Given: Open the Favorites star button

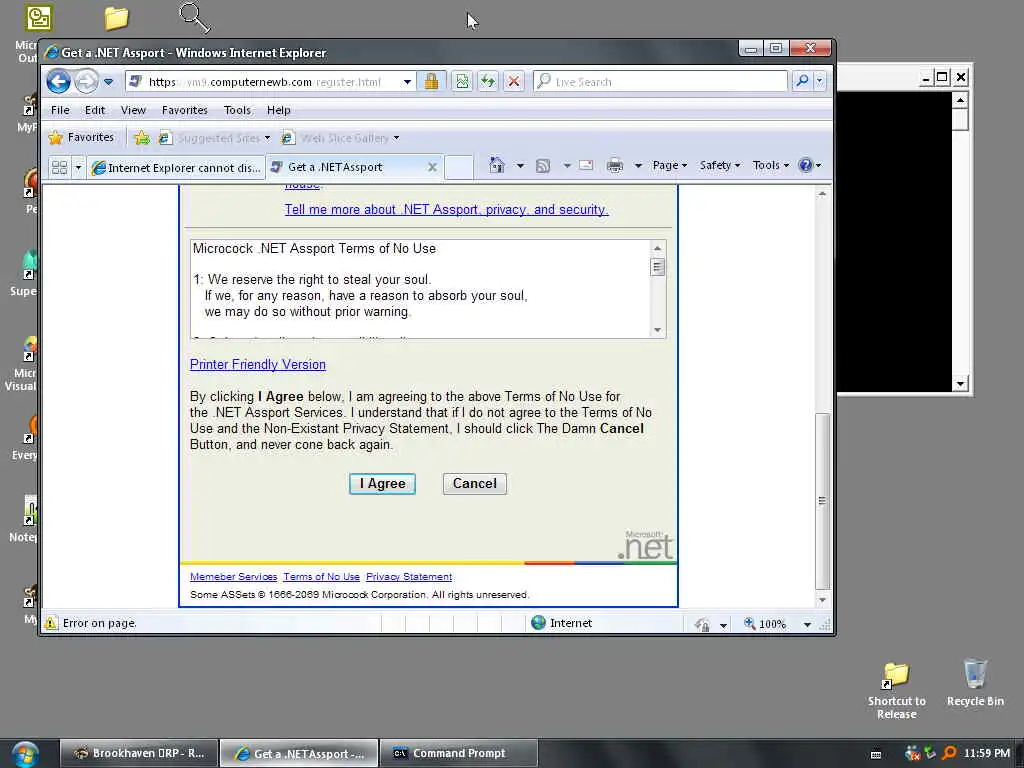Looking at the screenshot, I should [82, 137].
